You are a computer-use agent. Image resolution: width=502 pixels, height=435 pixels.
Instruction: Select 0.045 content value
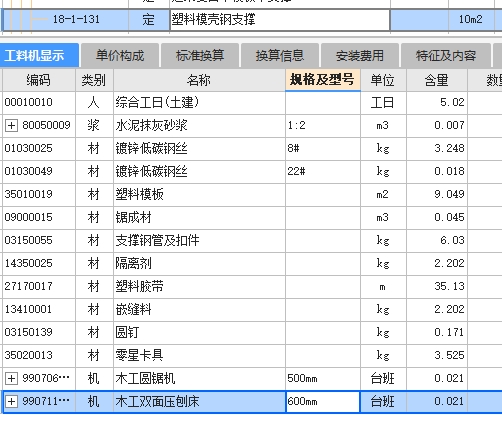coord(437,218)
